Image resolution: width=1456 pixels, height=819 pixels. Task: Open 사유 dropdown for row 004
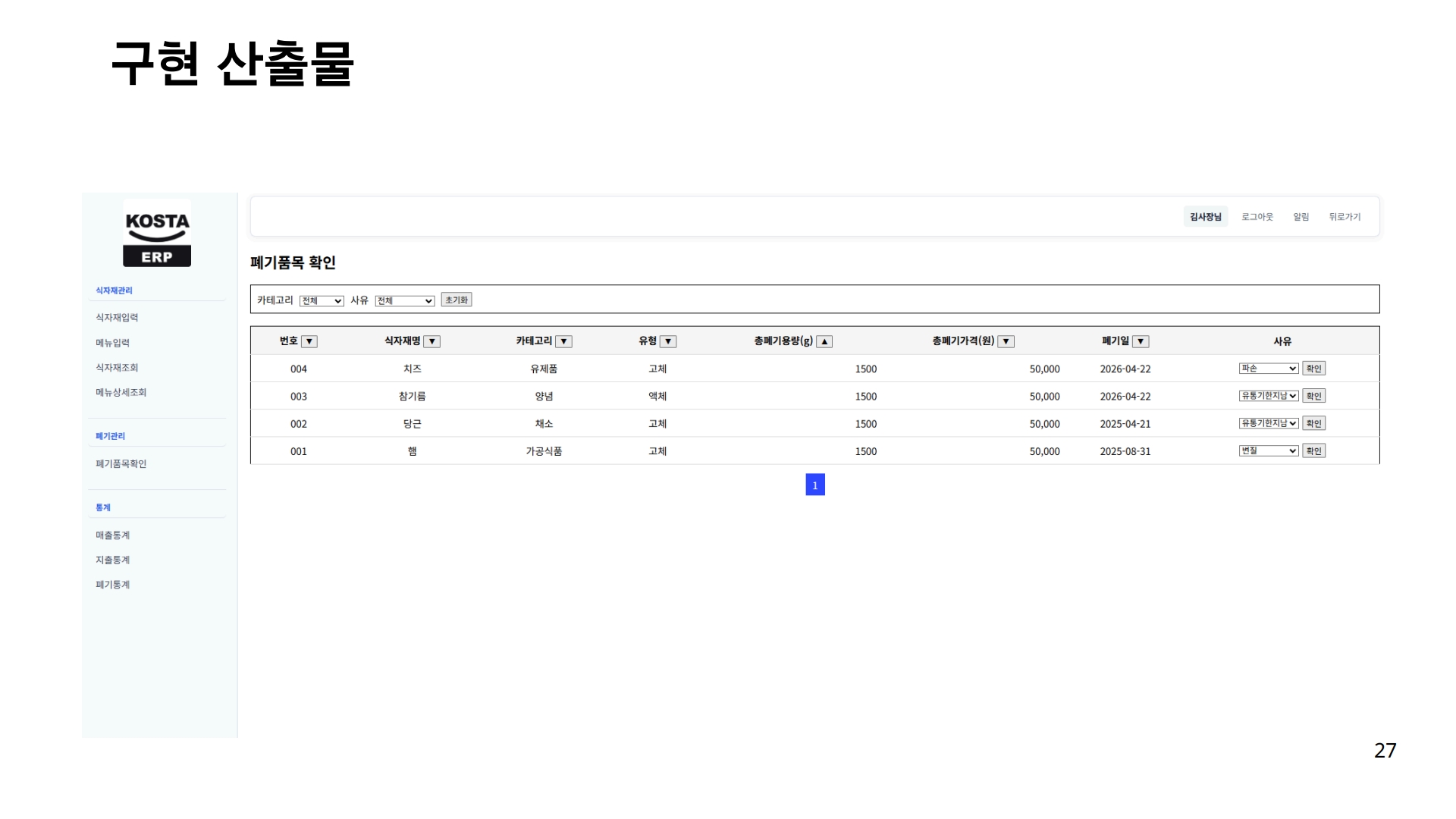(x=1269, y=369)
